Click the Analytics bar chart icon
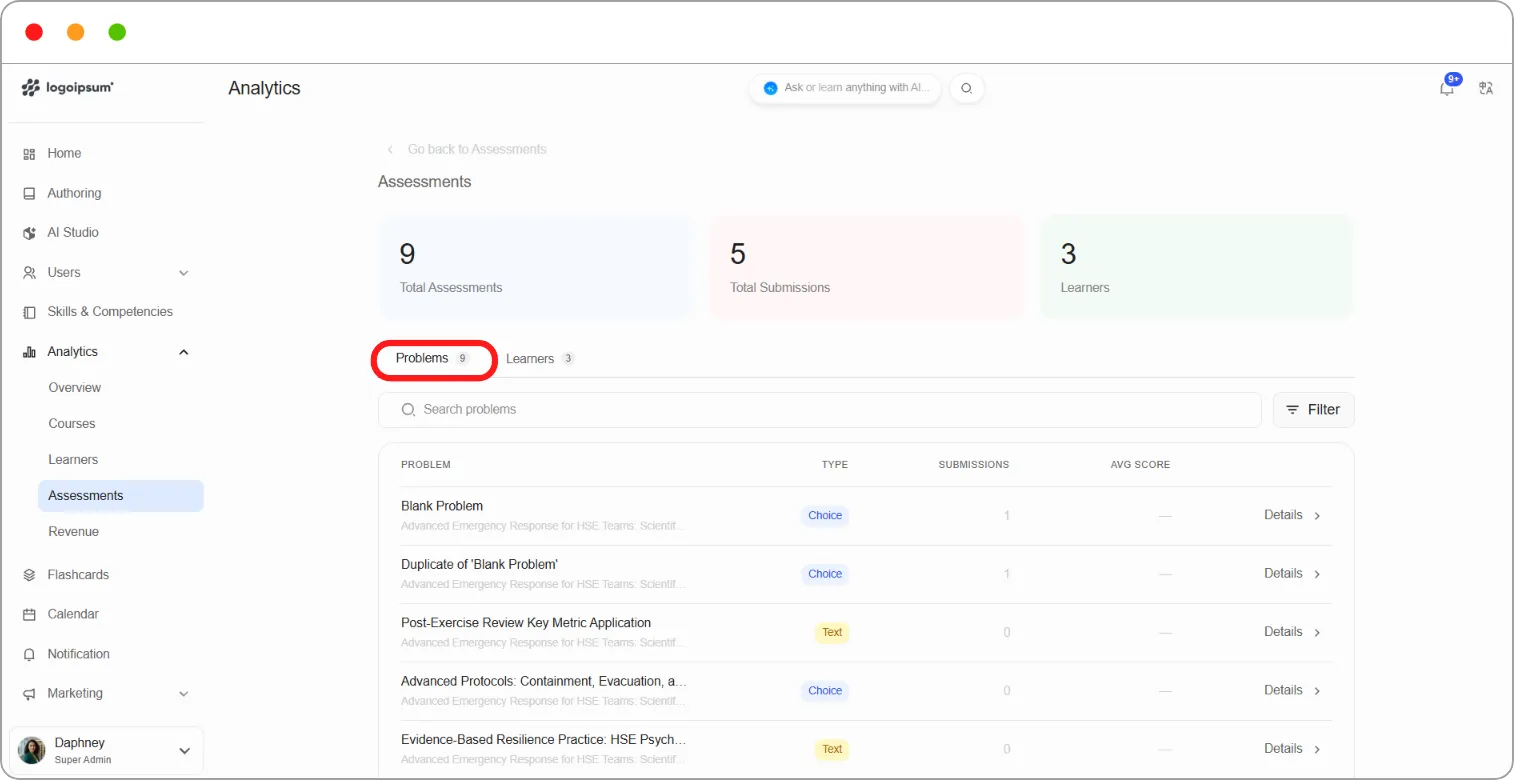The image size is (1514, 780). click(29, 352)
